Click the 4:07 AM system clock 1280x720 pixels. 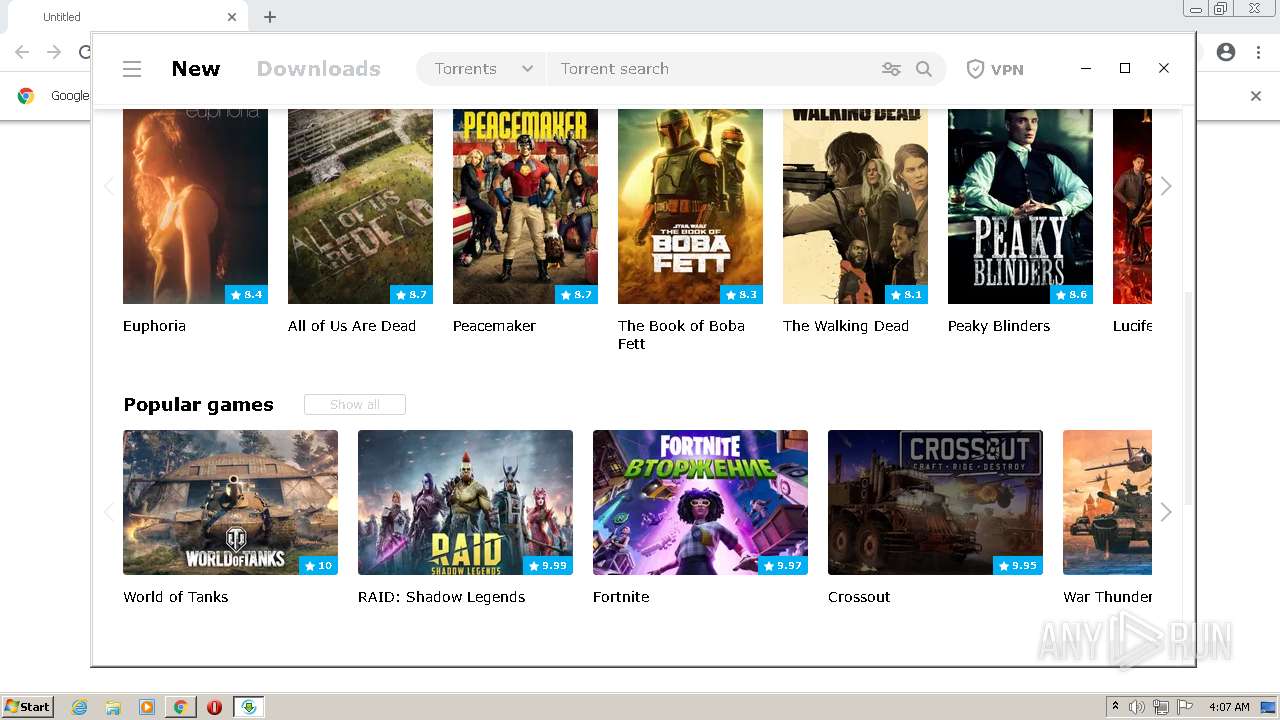(1229, 707)
